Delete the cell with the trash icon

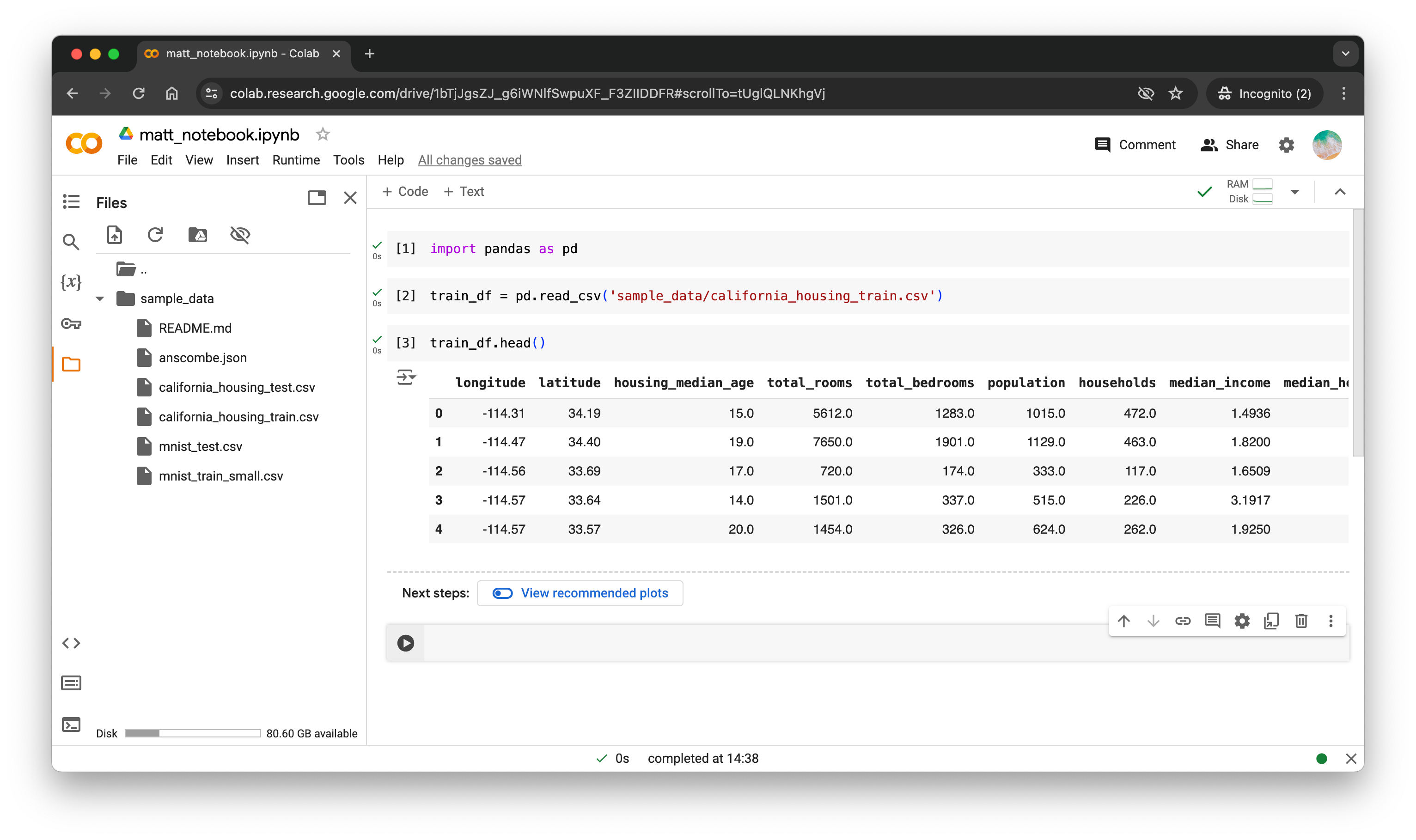click(1301, 621)
